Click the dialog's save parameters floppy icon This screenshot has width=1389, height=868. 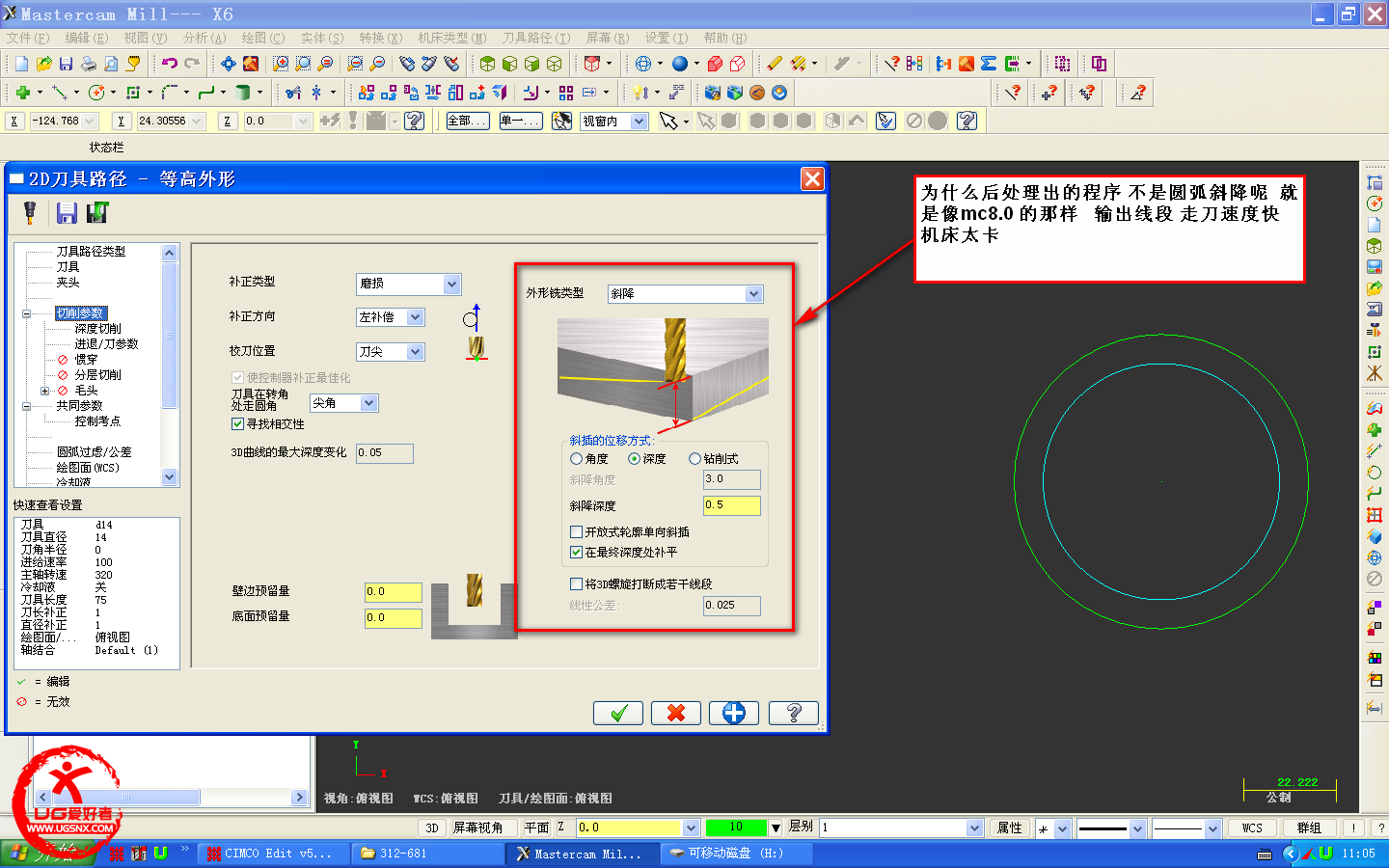67,212
